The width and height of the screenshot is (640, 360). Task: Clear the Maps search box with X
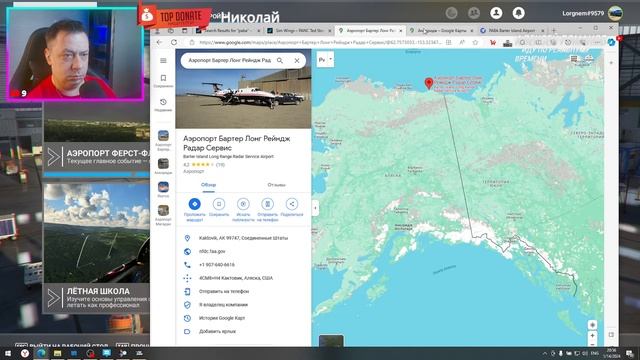point(297,60)
